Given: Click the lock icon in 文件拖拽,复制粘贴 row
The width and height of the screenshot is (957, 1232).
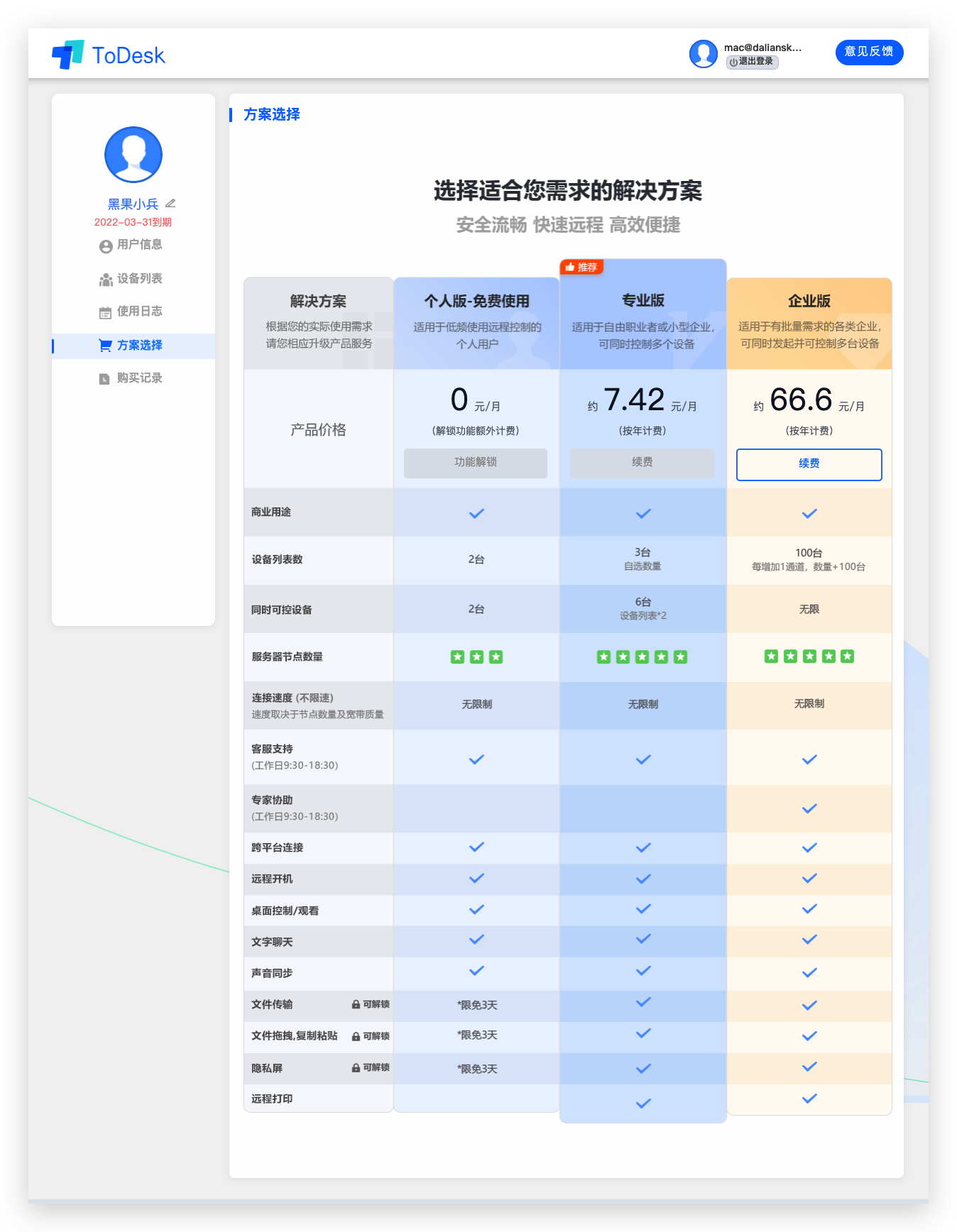Looking at the screenshot, I should pyautogui.click(x=356, y=1037).
